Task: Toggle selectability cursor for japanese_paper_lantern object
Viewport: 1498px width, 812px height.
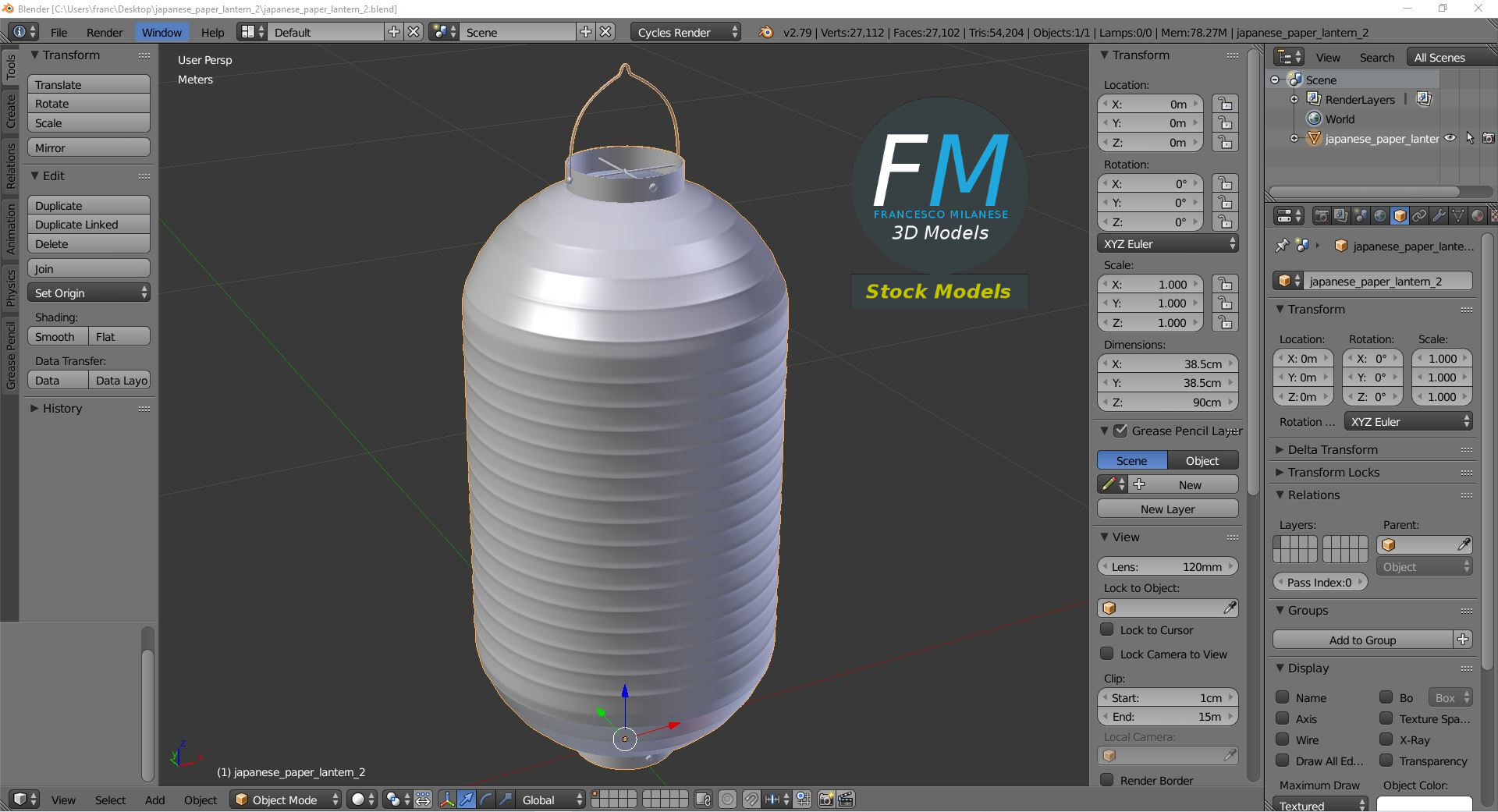Action: coord(1470,138)
